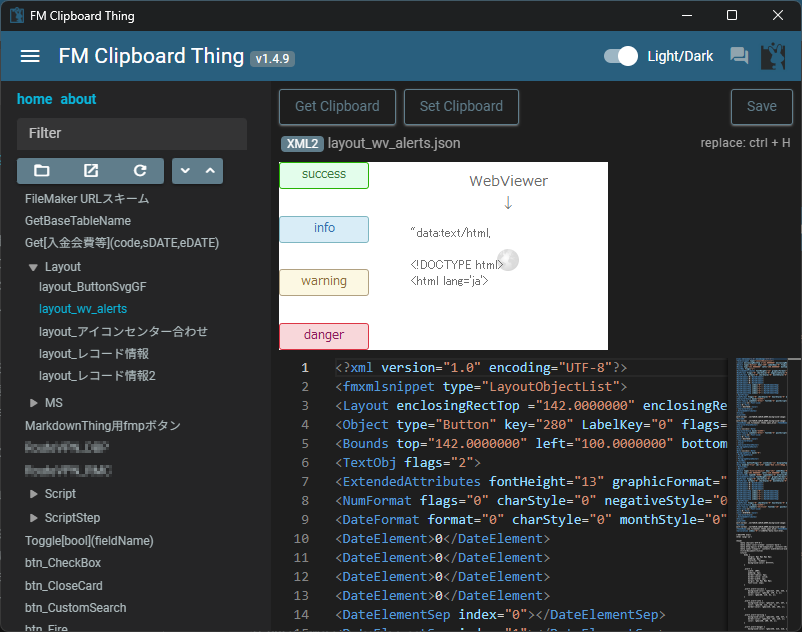
Task: Click the chat feedback icon in header
Action: [x=739, y=56]
